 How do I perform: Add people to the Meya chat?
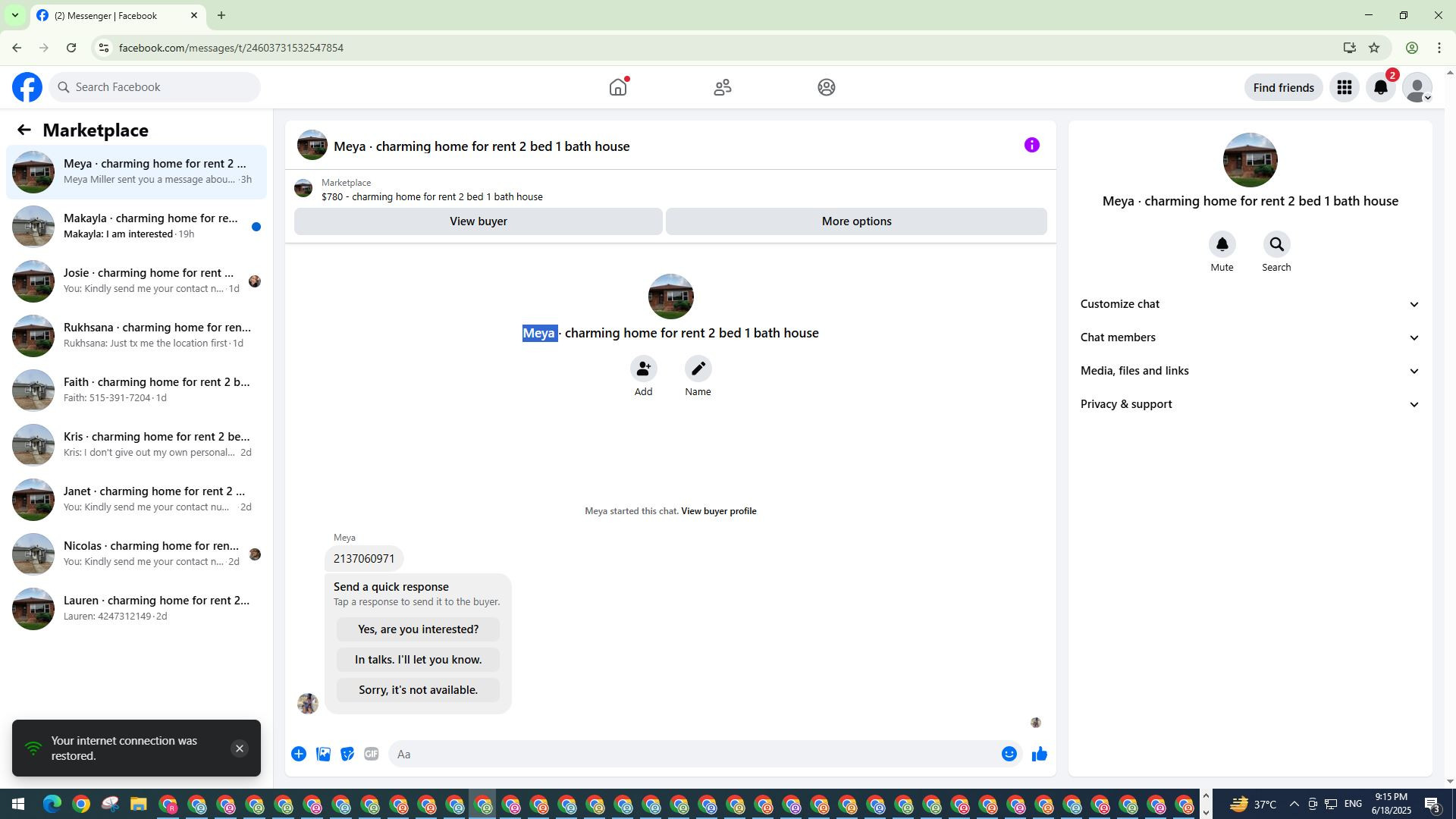click(643, 369)
